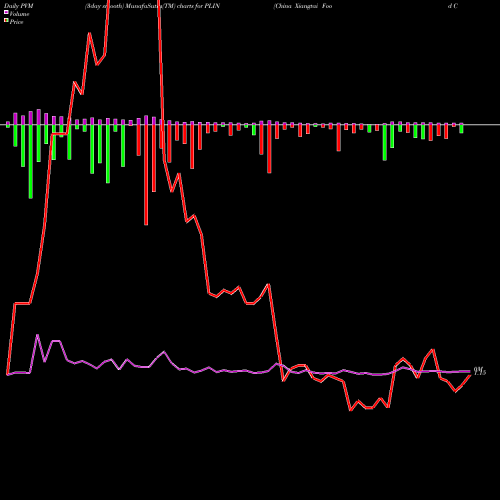Click the purple Volume legend swatch

pos(6,13)
